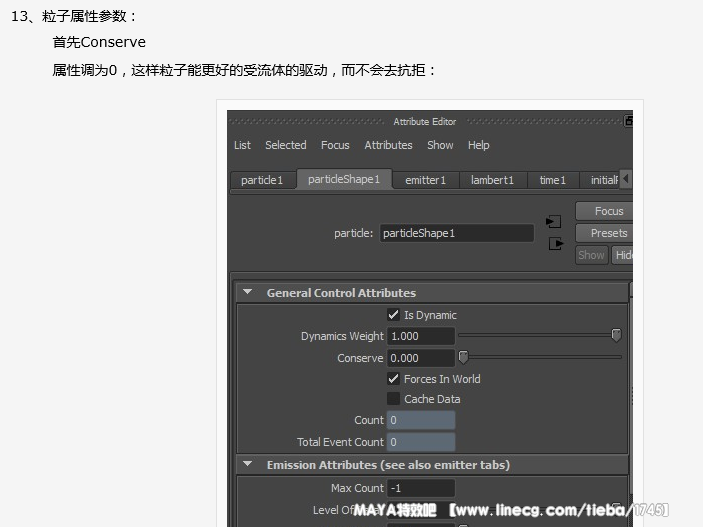Screen dimensions: 703x527
Task: Open the Show menu
Action: [x=440, y=145]
